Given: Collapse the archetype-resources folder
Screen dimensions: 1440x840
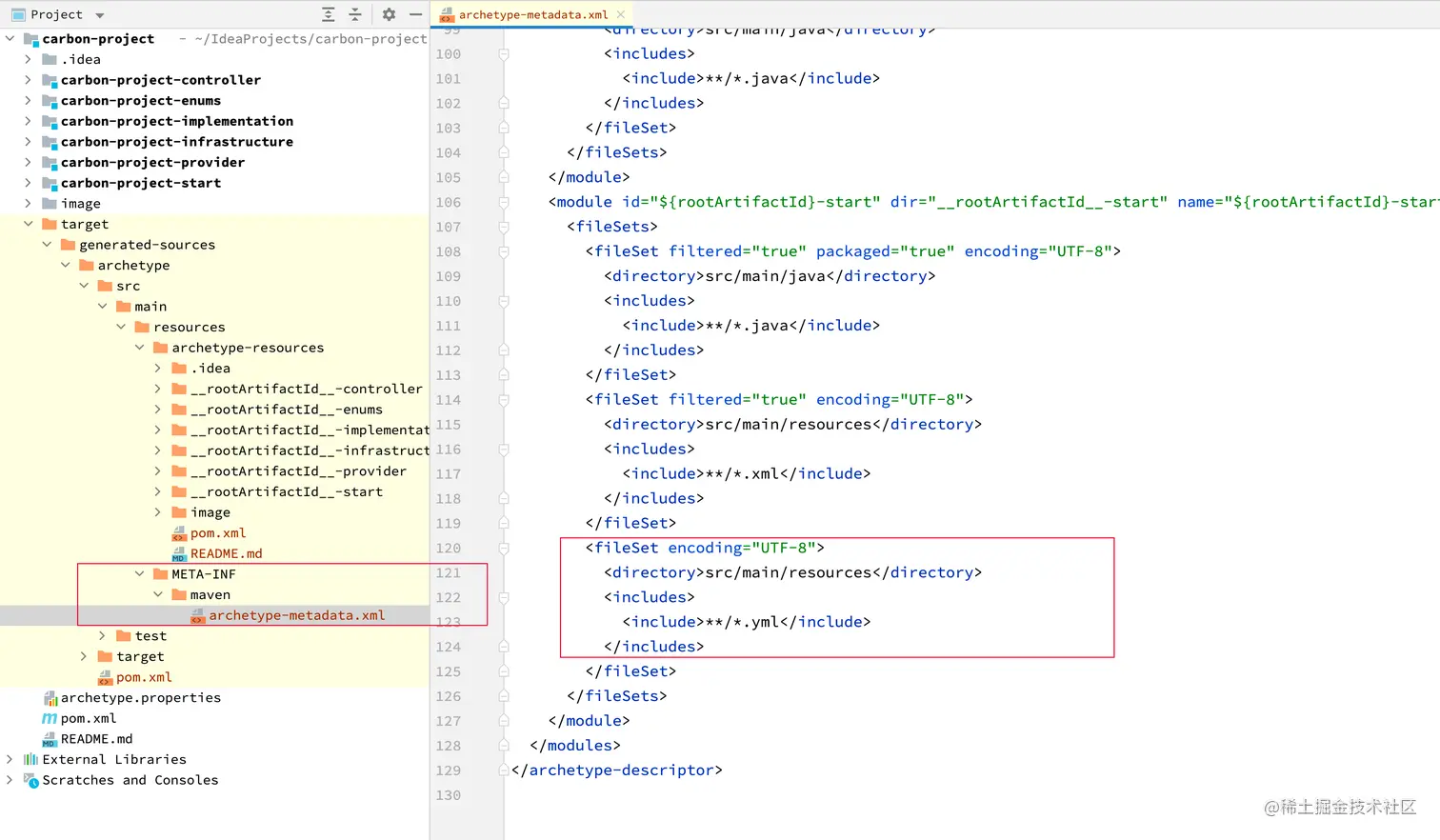Looking at the screenshot, I should point(139,348).
